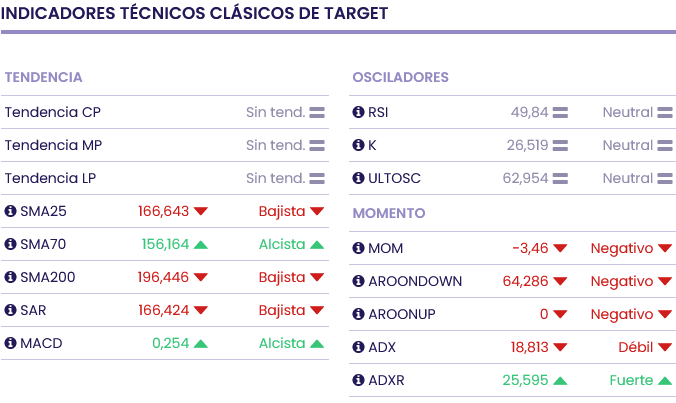Click the green up arrow beside Alcista MACD
The width and height of the screenshot is (676, 403).
click(x=317, y=343)
